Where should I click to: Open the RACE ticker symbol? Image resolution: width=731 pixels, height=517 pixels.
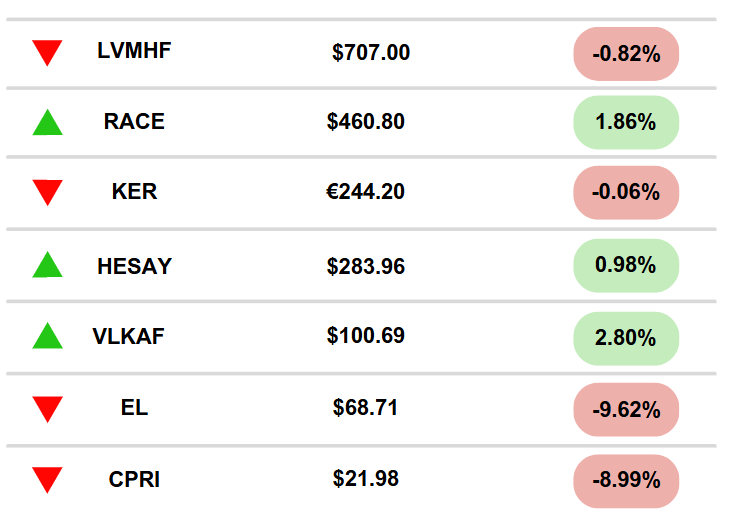(x=134, y=122)
